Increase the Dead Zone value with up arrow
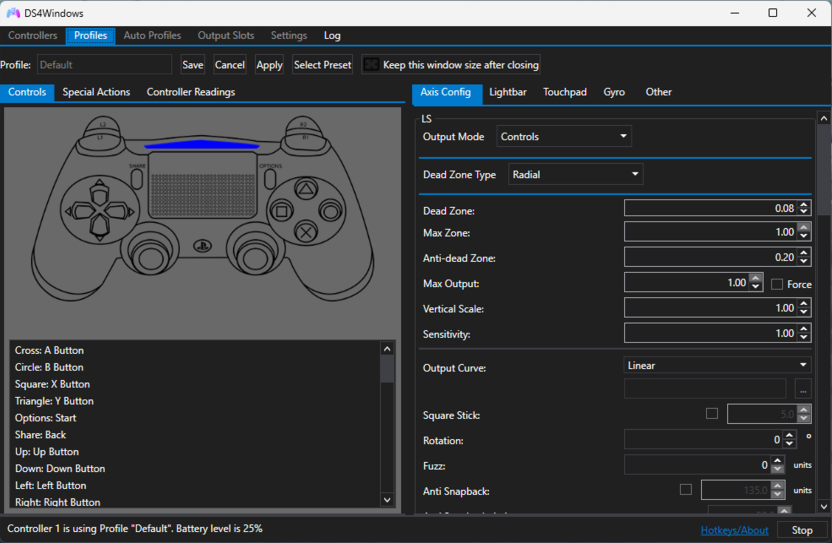This screenshot has height=543, width=832. coord(806,204)
